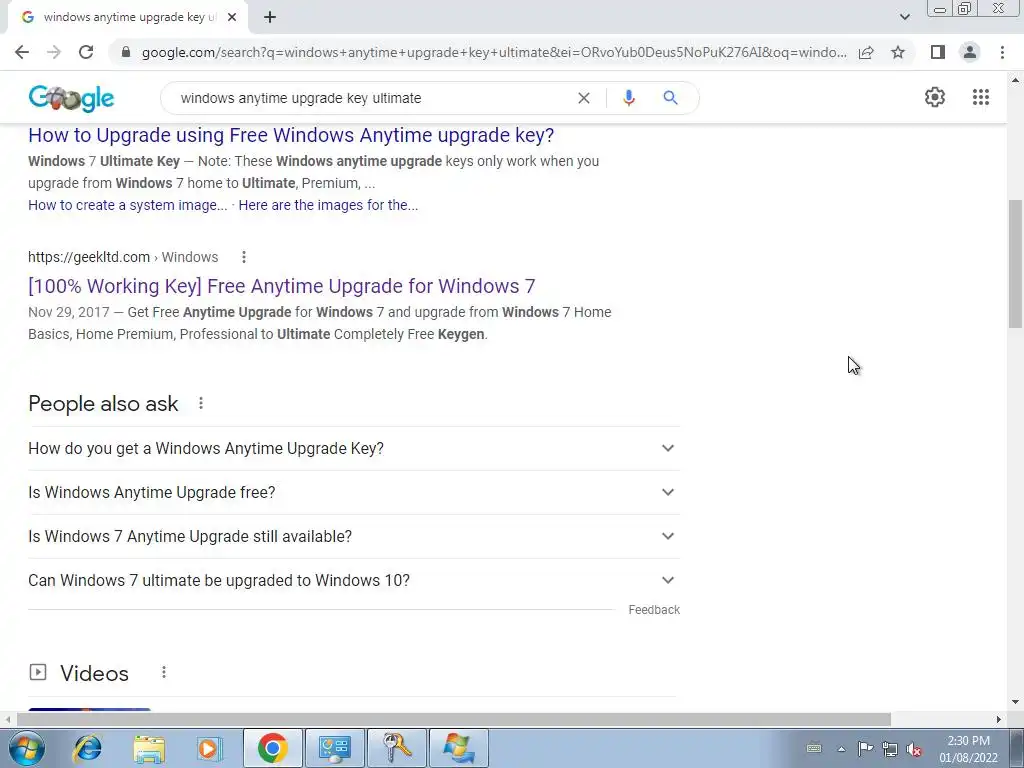Screen dimensions: 1024x768
Task: Open the Chrome profile avatar icon
Action: [970, 52]
